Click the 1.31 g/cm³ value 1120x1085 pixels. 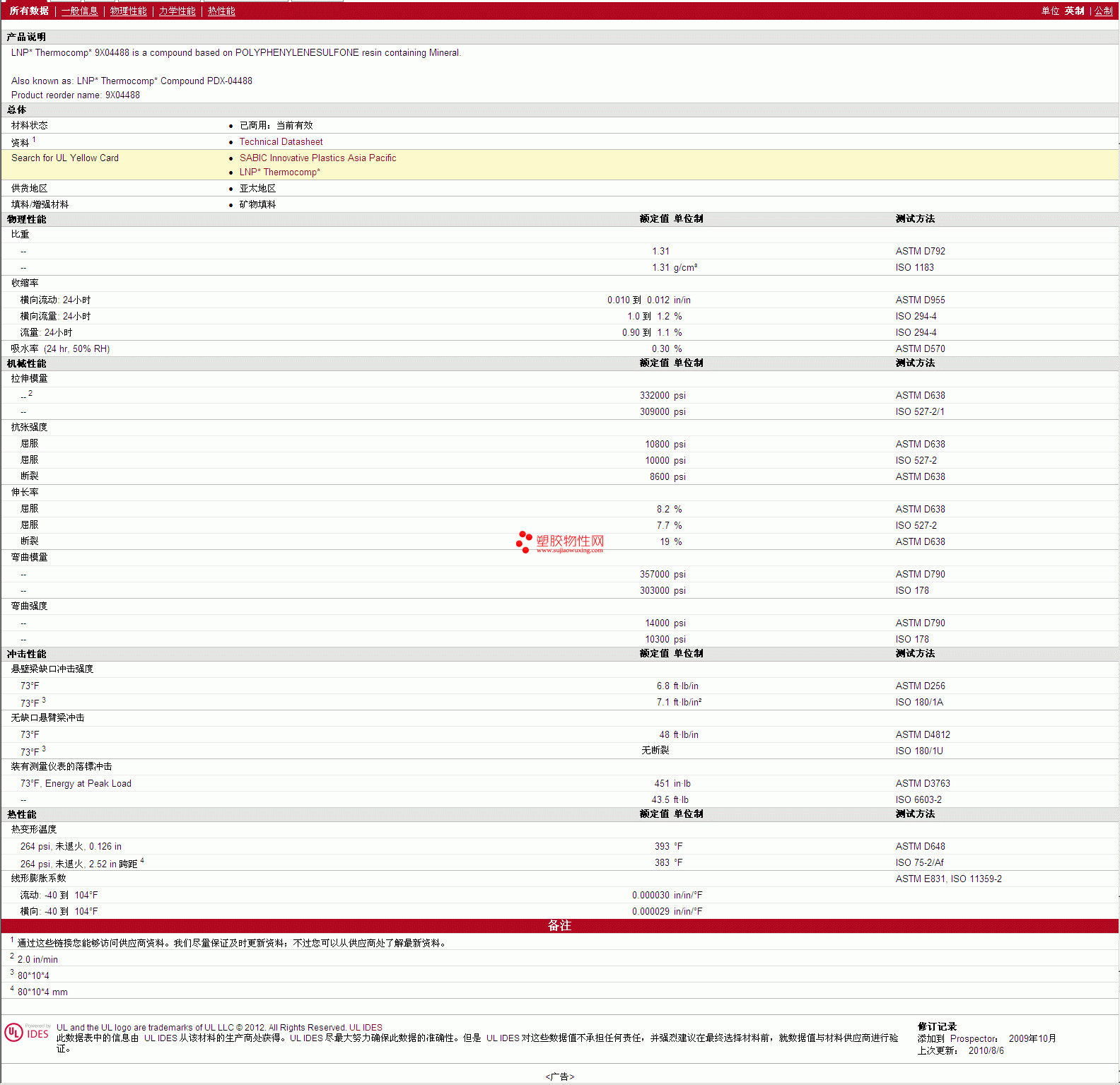(x=675, y=267)
